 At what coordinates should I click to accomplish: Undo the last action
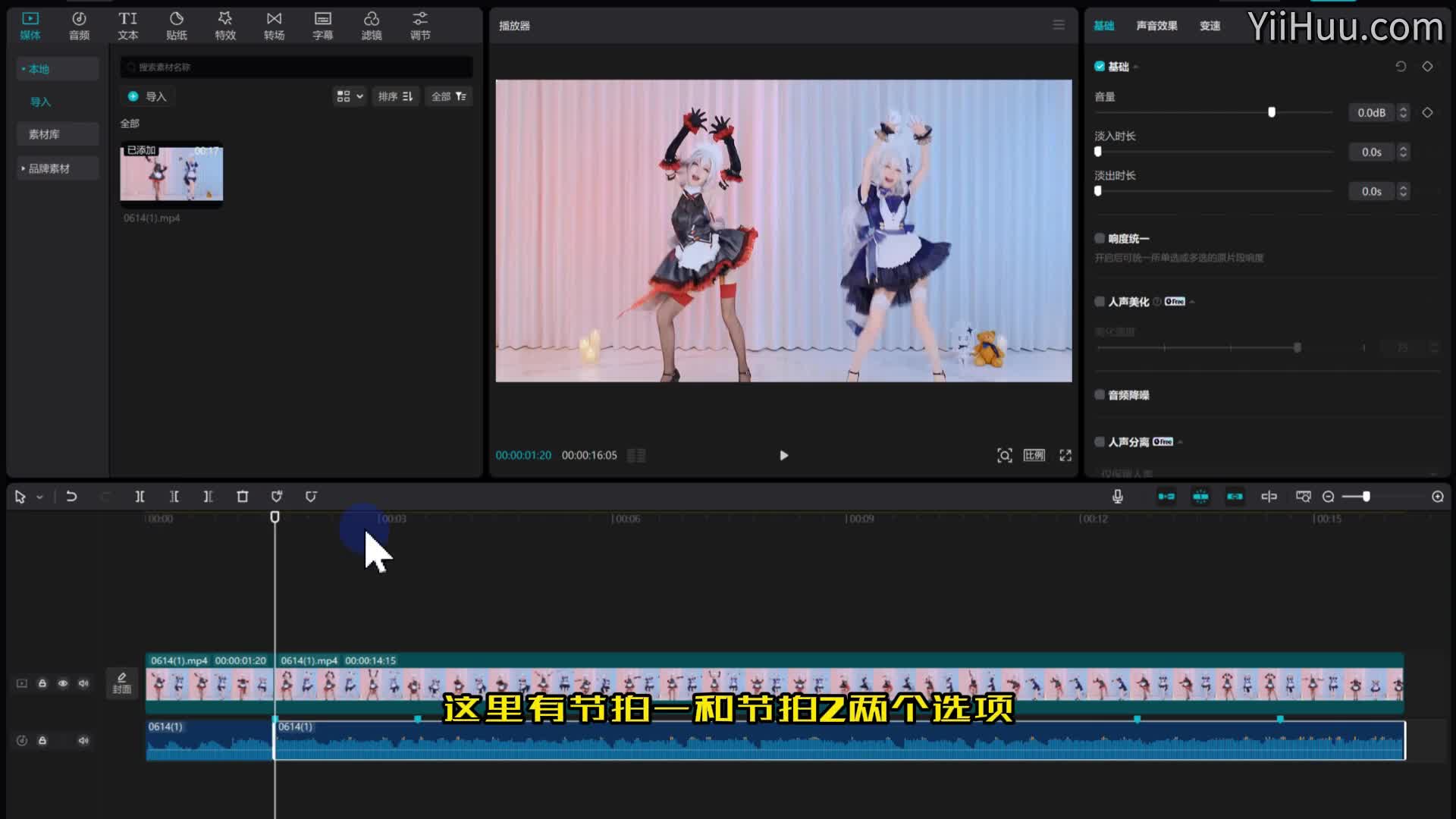[71, 497]
